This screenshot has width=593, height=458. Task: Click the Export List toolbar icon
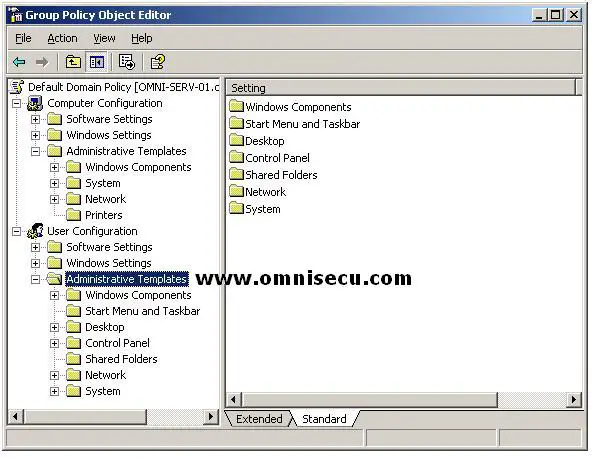click(x=127, y=62)
